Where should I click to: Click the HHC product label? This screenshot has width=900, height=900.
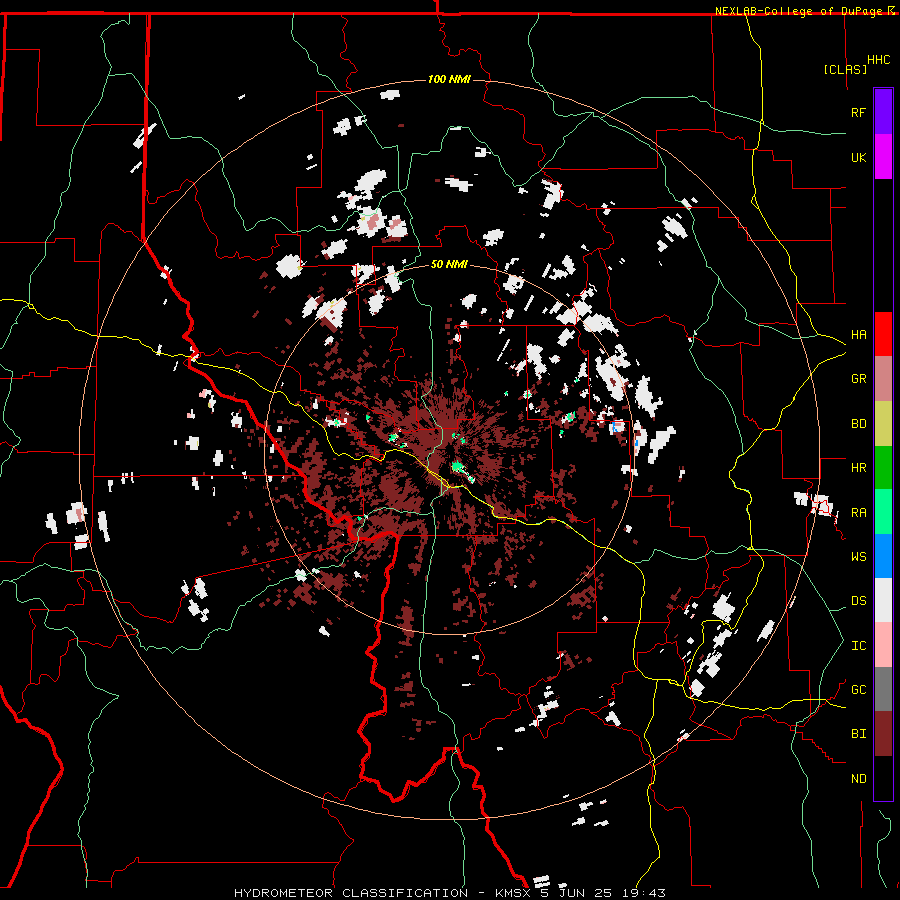[x=879, y=60]
